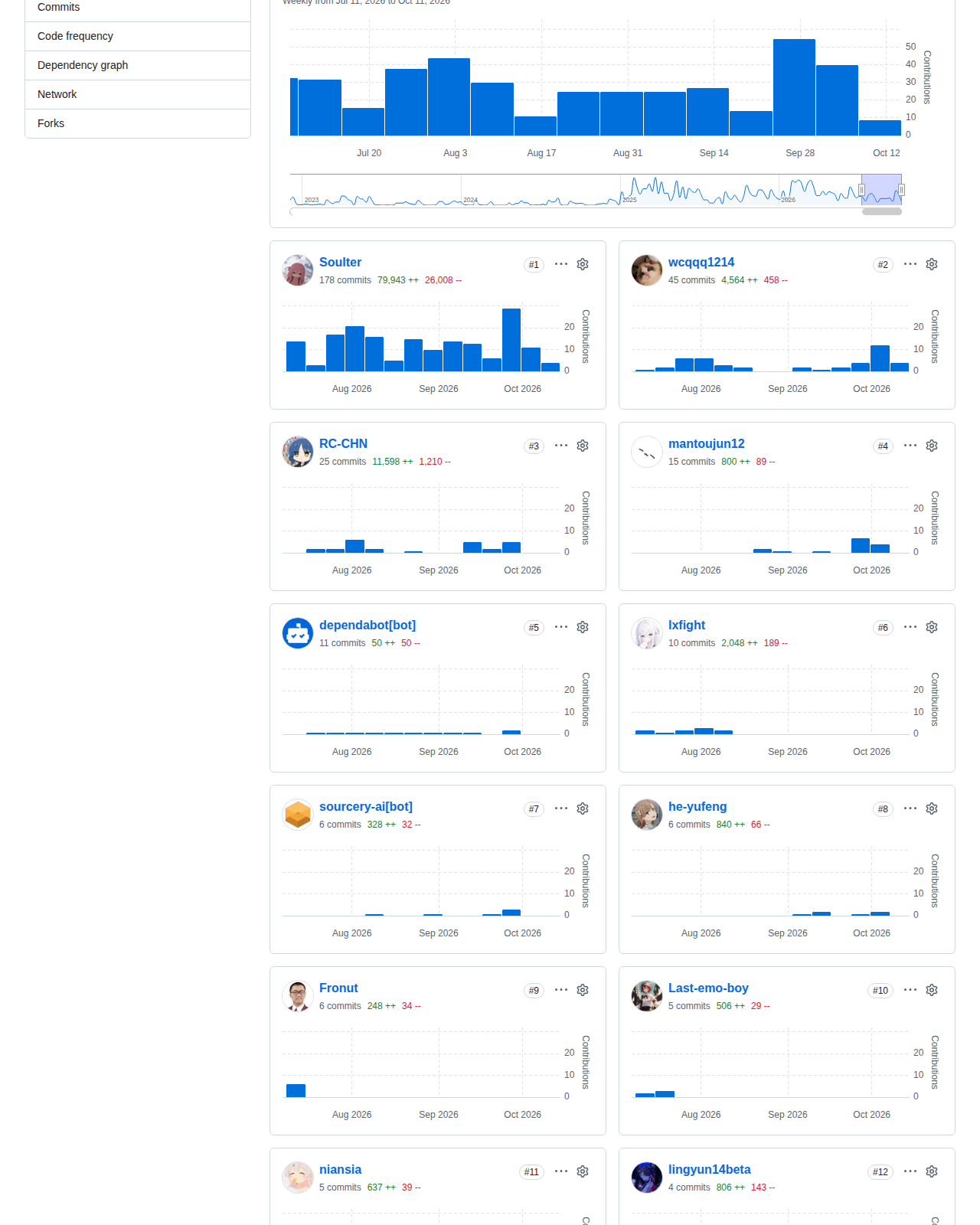Open settings gear on wcqqq1214 card
980x1225 pixels.
click(x=932, y=264)
